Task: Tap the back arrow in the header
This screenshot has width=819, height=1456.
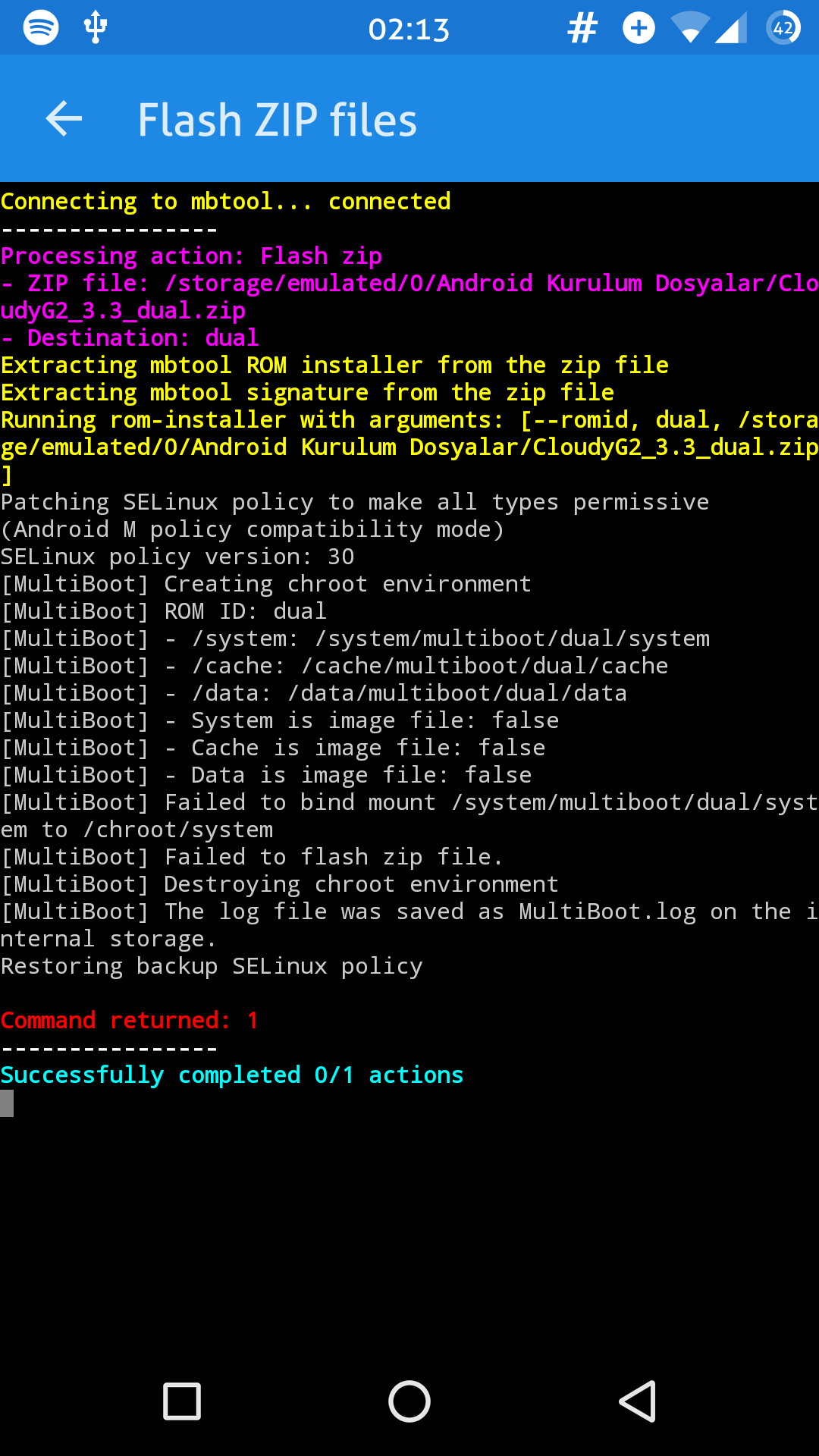Action: tap(64, 119)
